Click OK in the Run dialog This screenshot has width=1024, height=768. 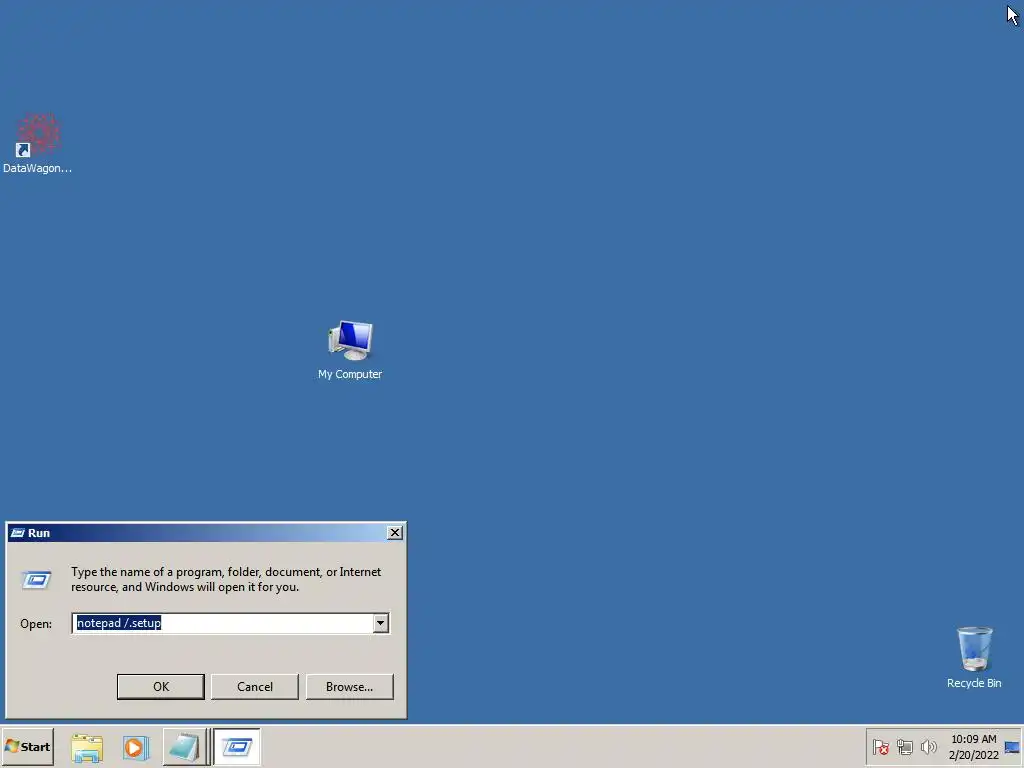pyautogui.click(x=161, y=686)
